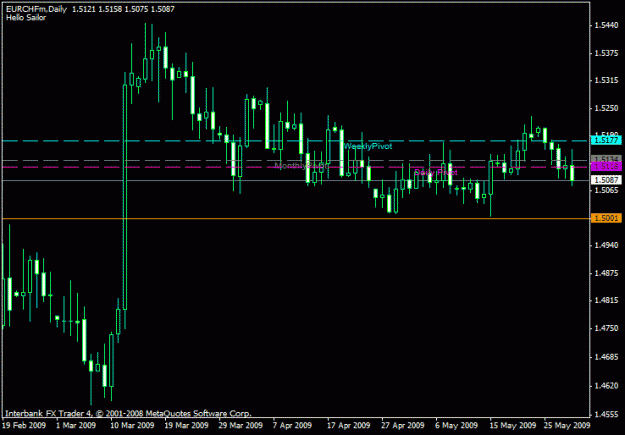
Task: Click the 'Hello Sailor' label
Action: click(26, 18)
